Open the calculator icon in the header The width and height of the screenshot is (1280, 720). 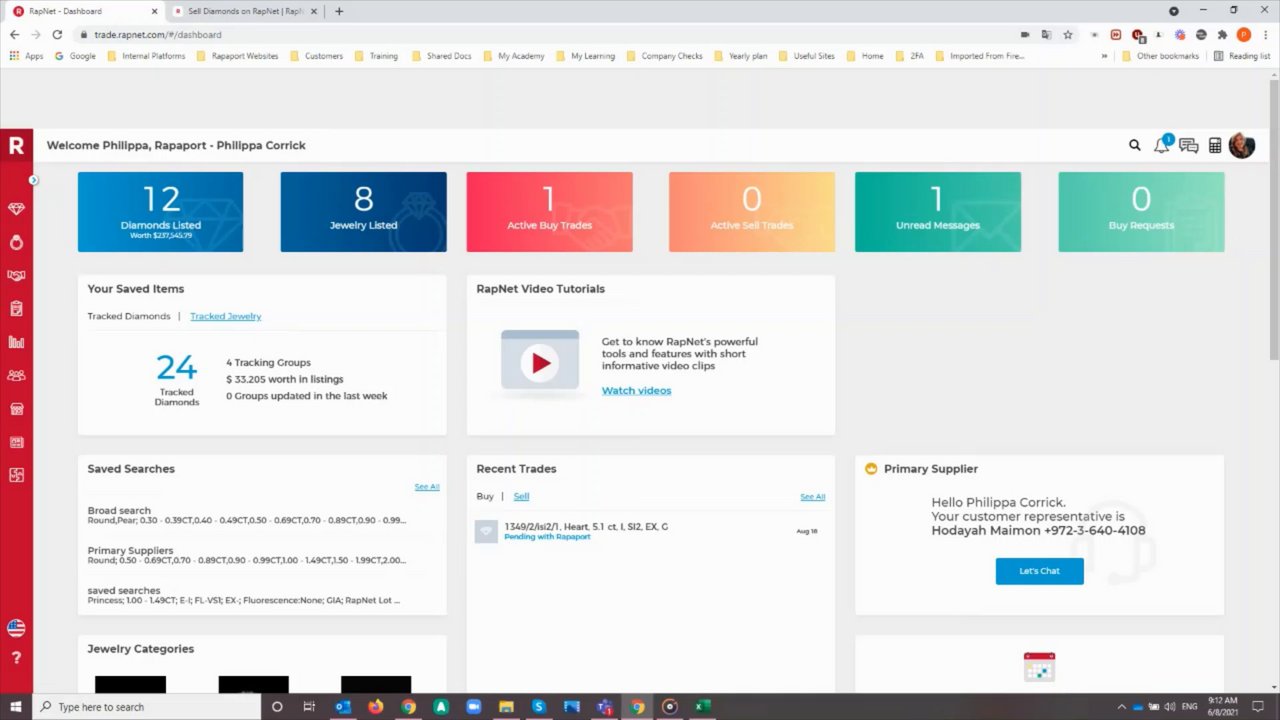click(1215, 145)
